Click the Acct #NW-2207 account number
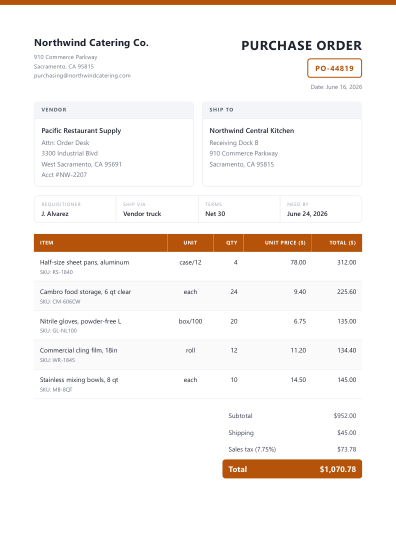The image size is (396, 560). click(x=64, y=175)
